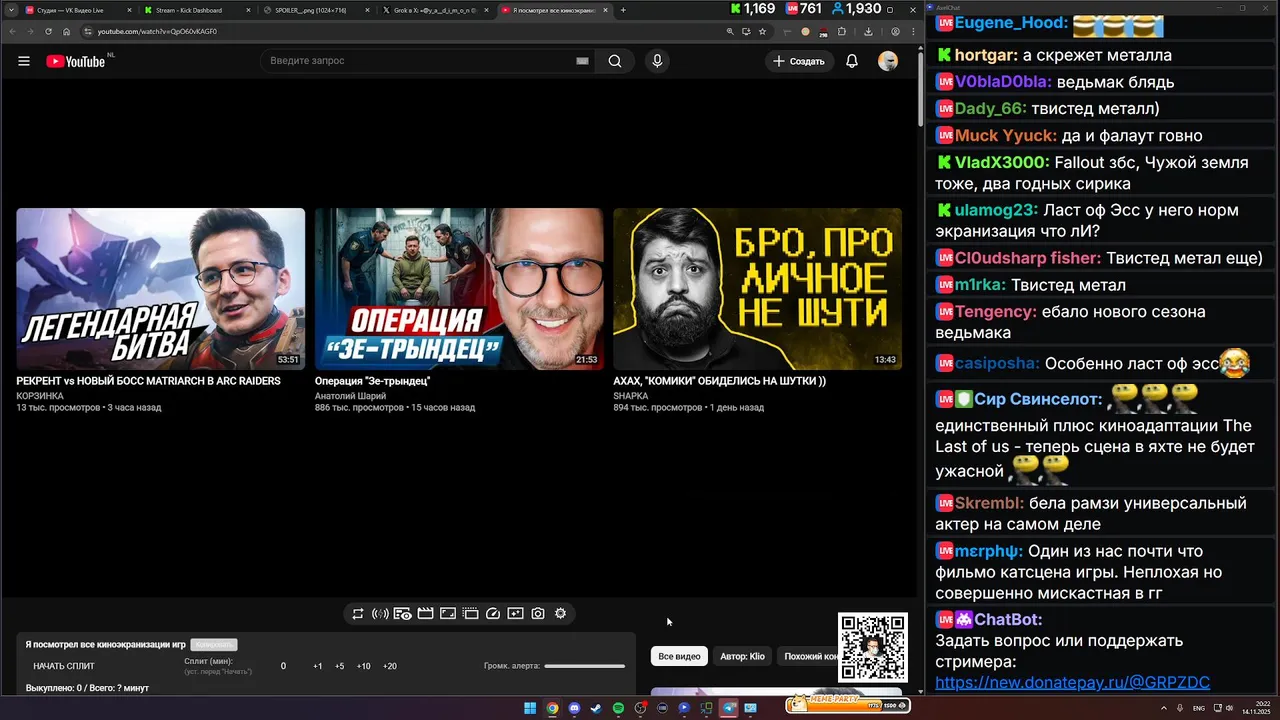Click the QR code overlay image
Screen dimensions: 1280x720
873,648
